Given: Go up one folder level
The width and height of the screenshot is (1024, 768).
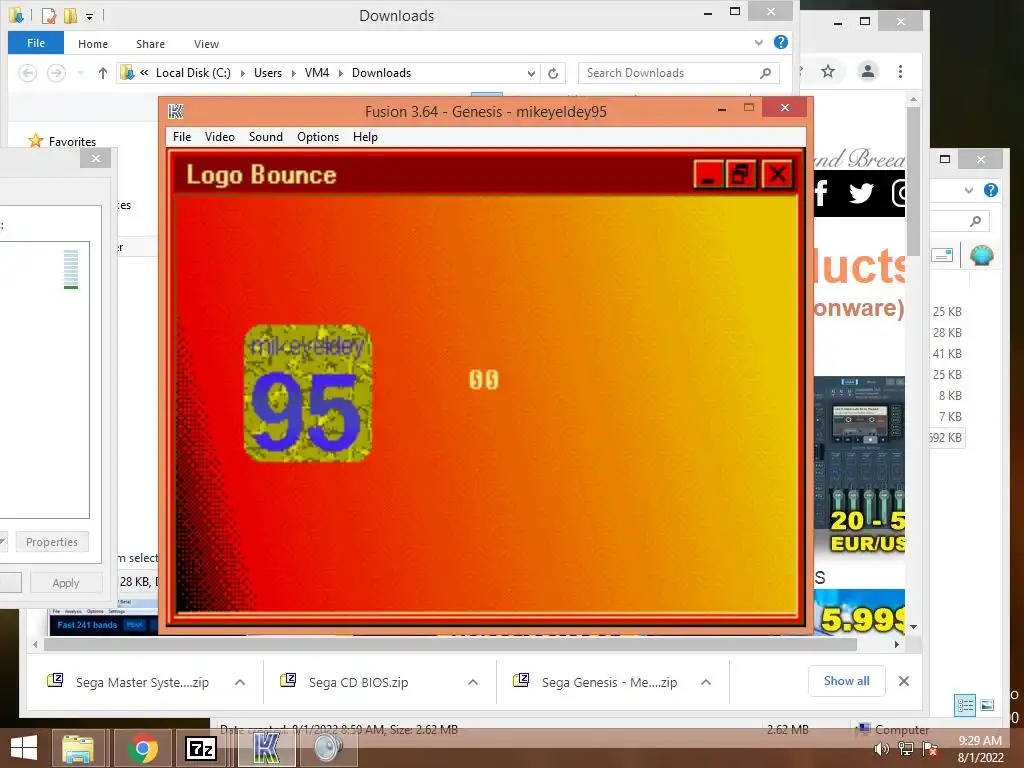Looking at the screenshot, I should click(103, 72).
